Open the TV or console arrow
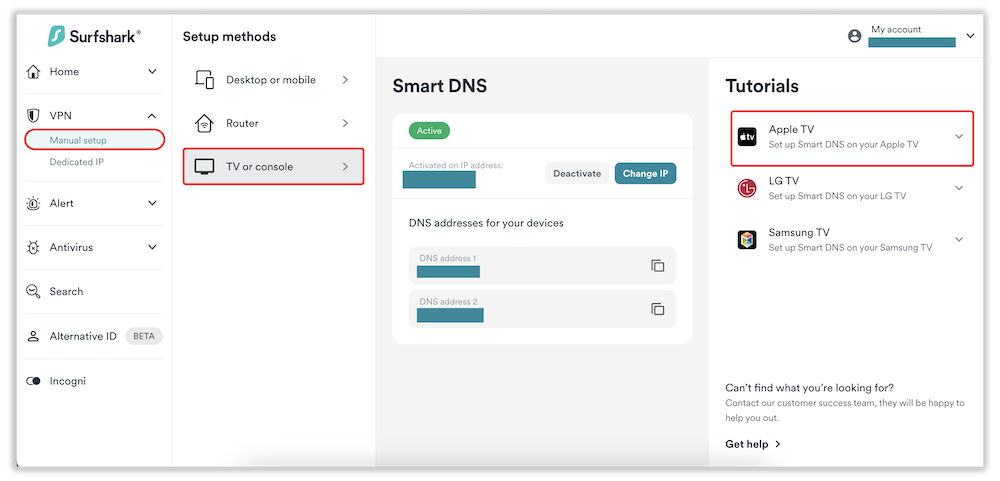 [345, 166]
